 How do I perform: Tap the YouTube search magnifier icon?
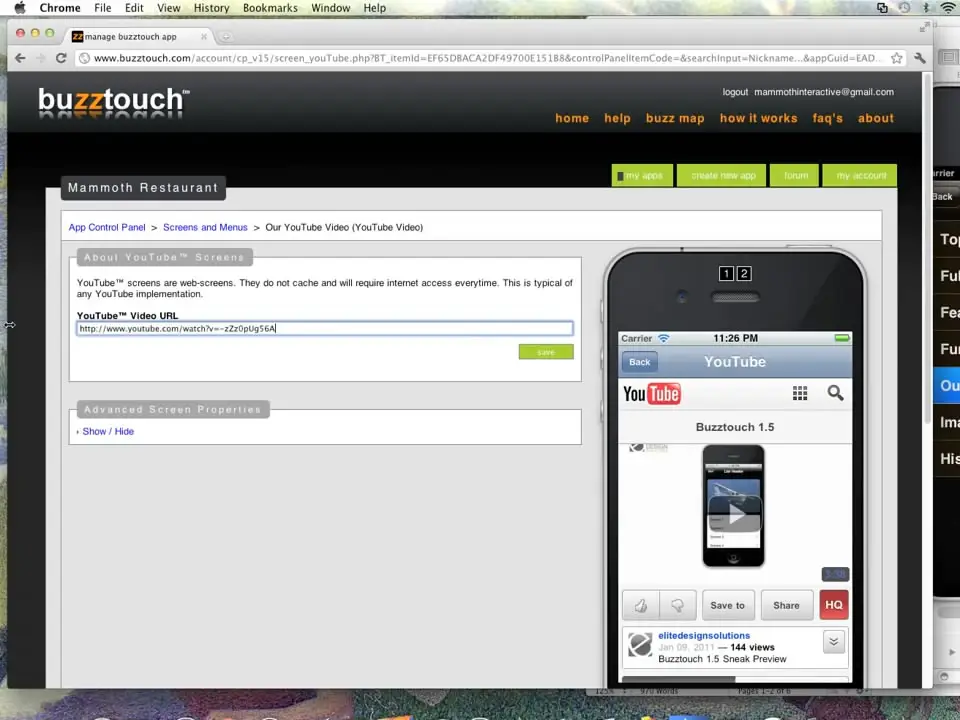point(835,393)
